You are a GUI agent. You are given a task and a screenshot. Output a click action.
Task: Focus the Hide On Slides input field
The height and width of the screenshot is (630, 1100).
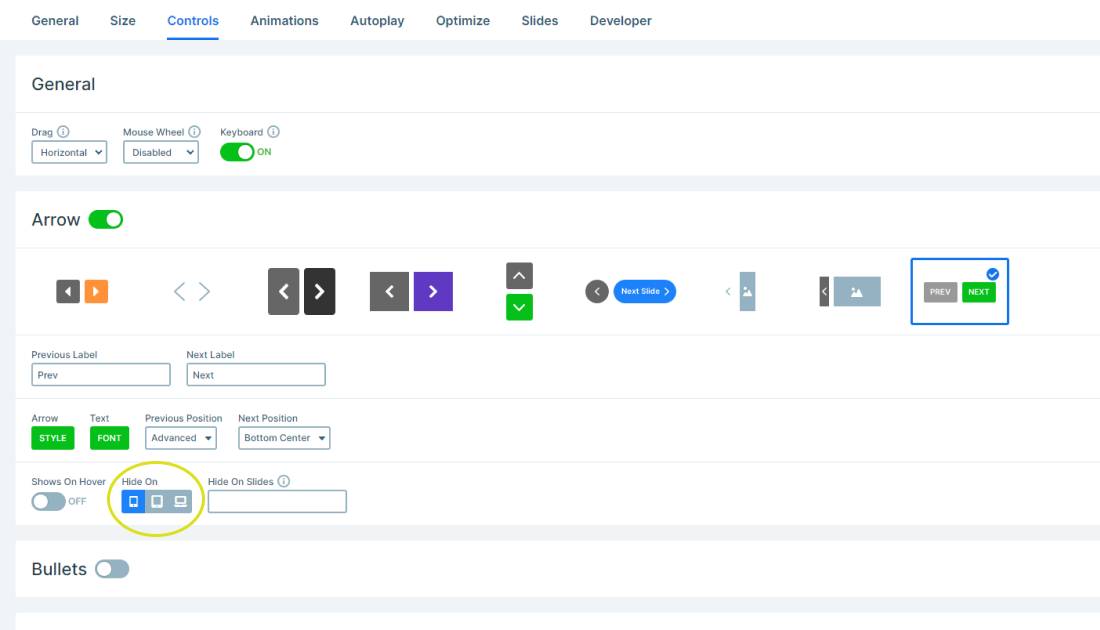[x=277, y=502]
